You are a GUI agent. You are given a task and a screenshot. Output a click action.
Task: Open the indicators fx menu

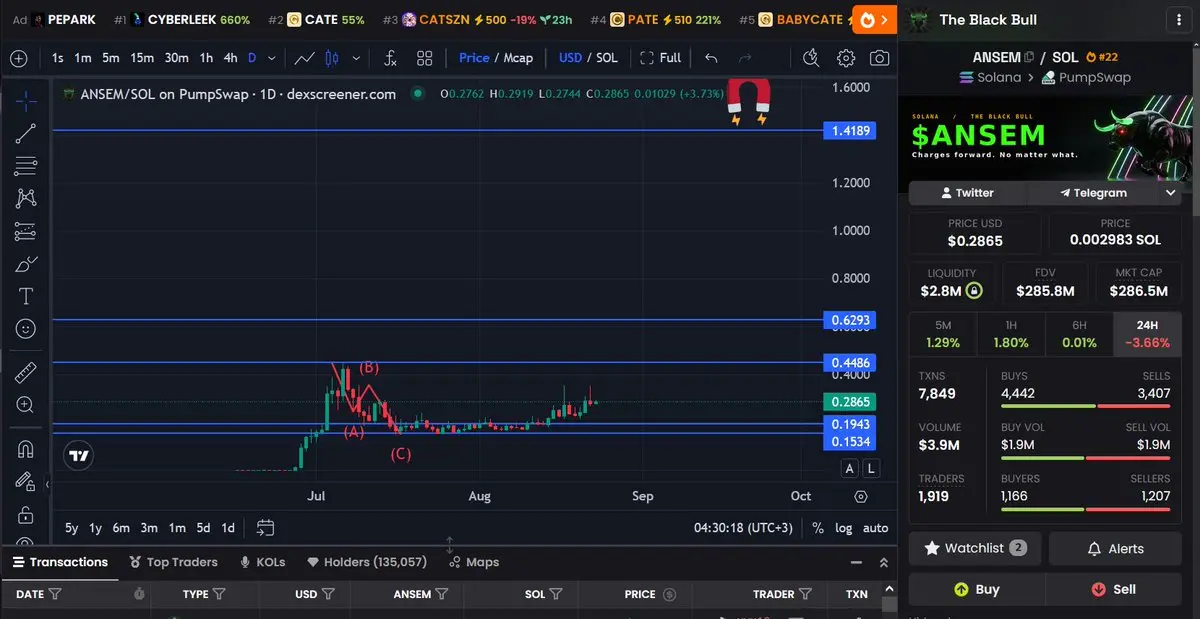coord(390,58)
